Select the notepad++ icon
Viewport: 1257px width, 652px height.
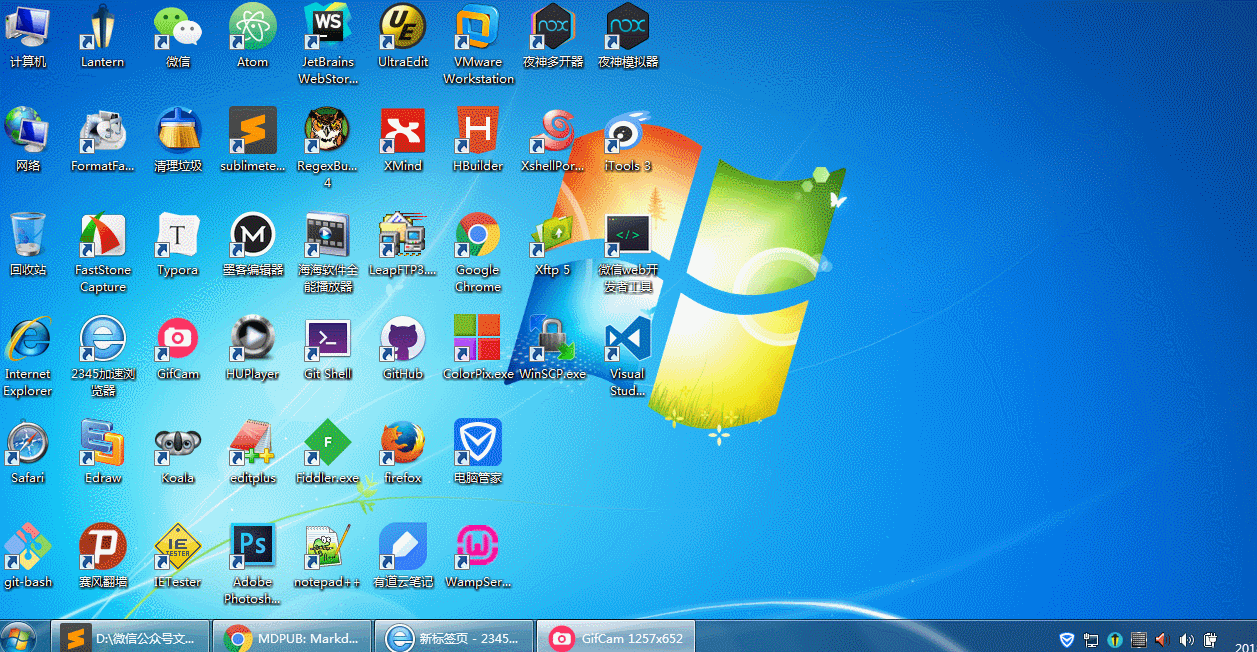(328, 556)
